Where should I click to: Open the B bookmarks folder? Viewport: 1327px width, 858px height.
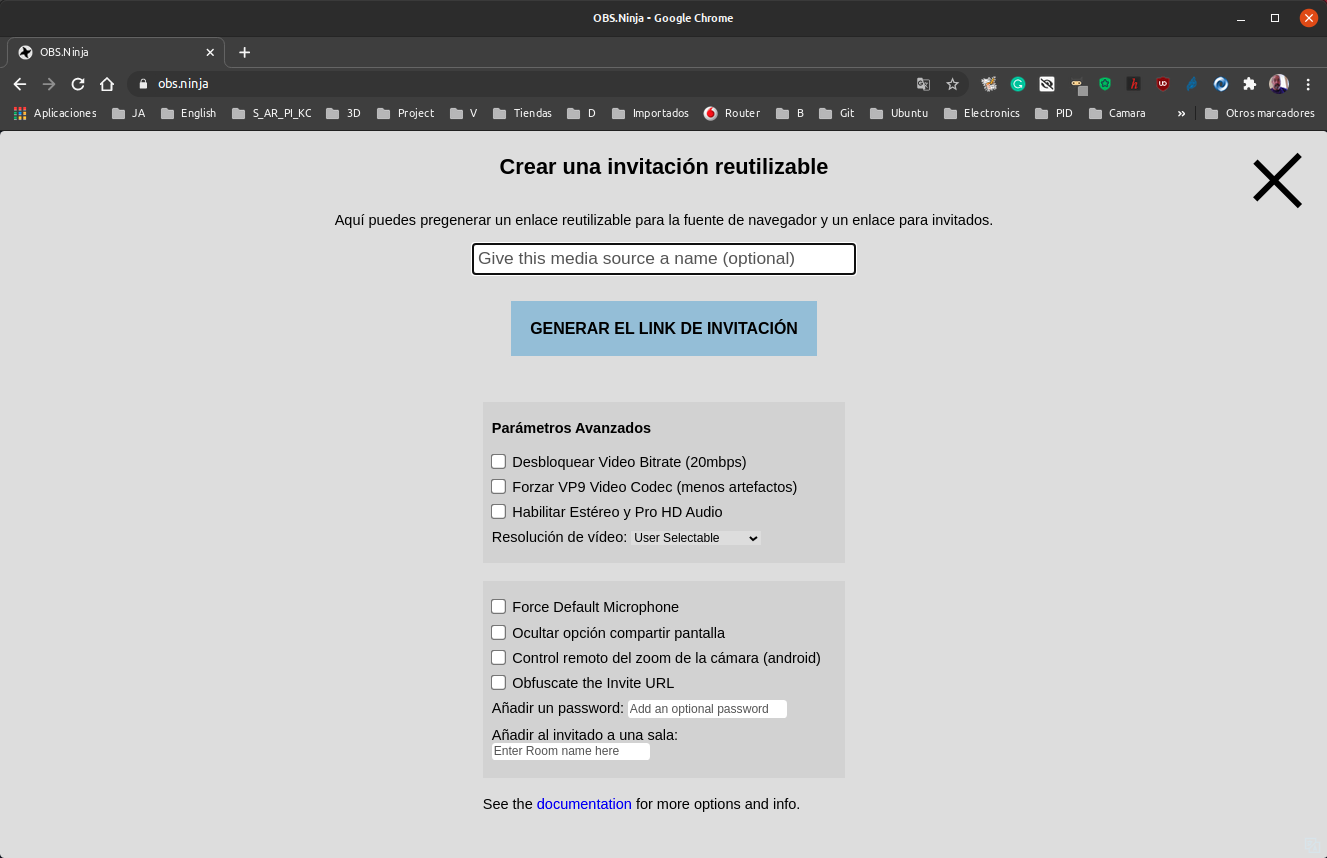789,113
